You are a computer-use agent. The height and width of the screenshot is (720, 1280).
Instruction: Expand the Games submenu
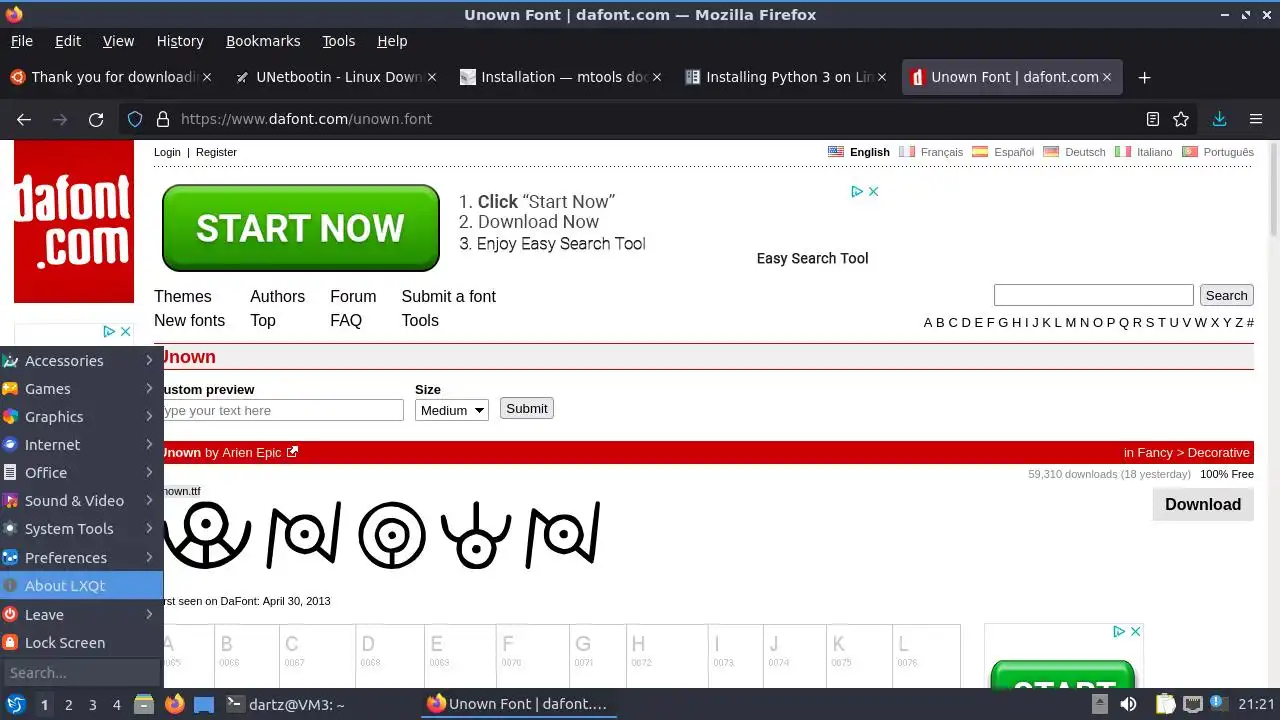pos(81,388)
